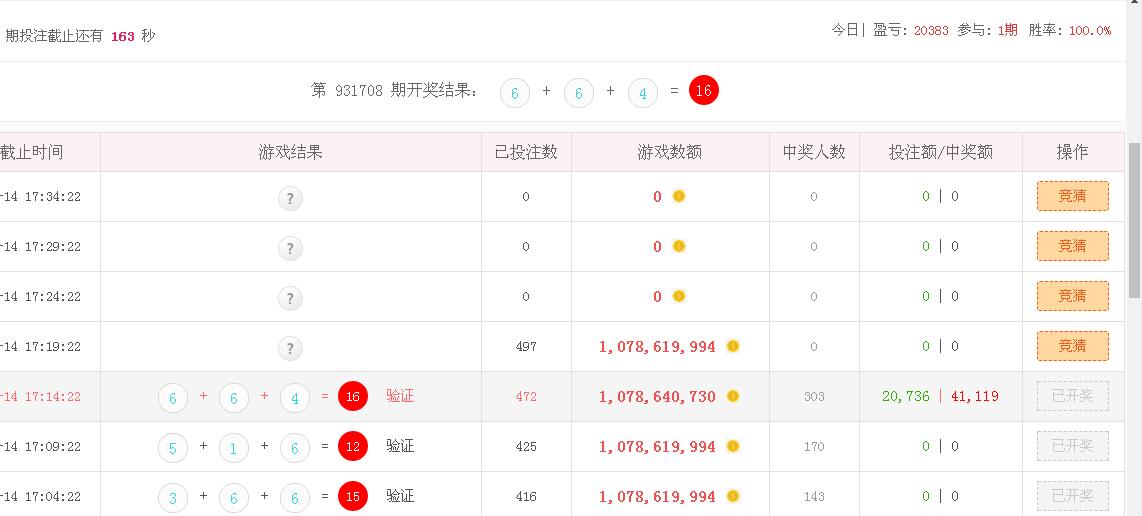
Task: Click 竞猜 button for 17:29:22 round
Action: tap(1073, 246)
